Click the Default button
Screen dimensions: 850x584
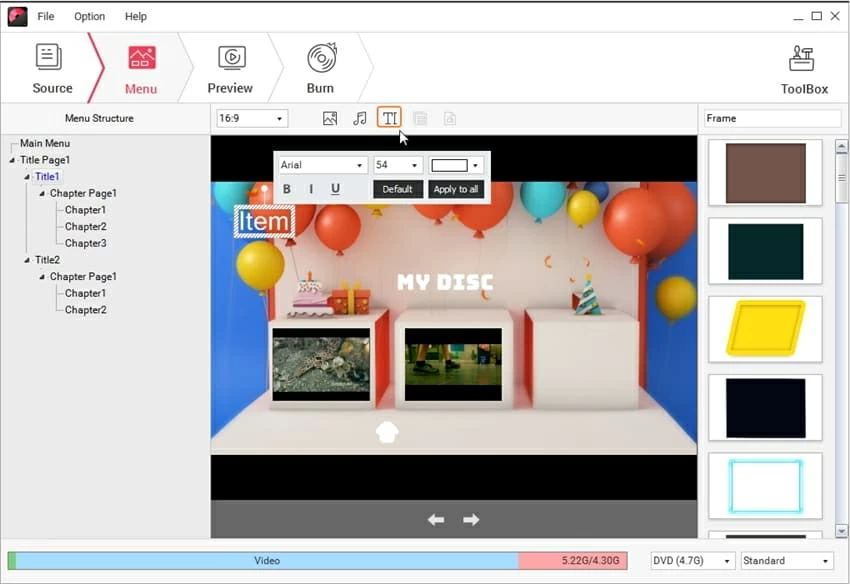pyautogui.click(x=397, y=189)
